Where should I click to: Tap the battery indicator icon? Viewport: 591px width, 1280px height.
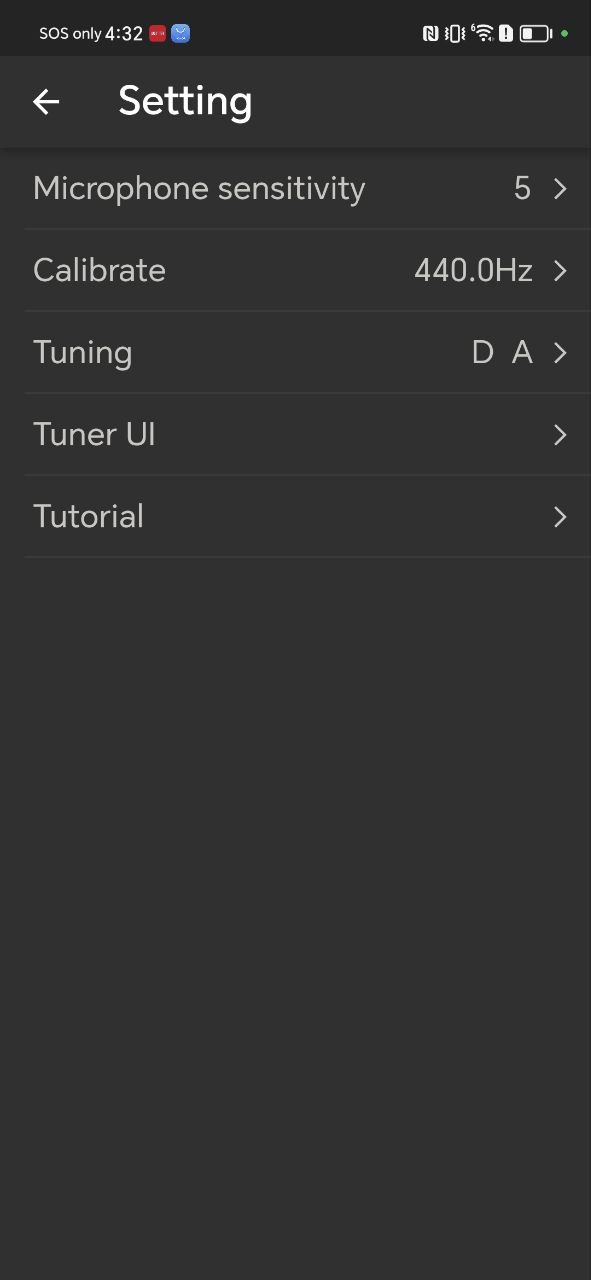tap(536, 33)
